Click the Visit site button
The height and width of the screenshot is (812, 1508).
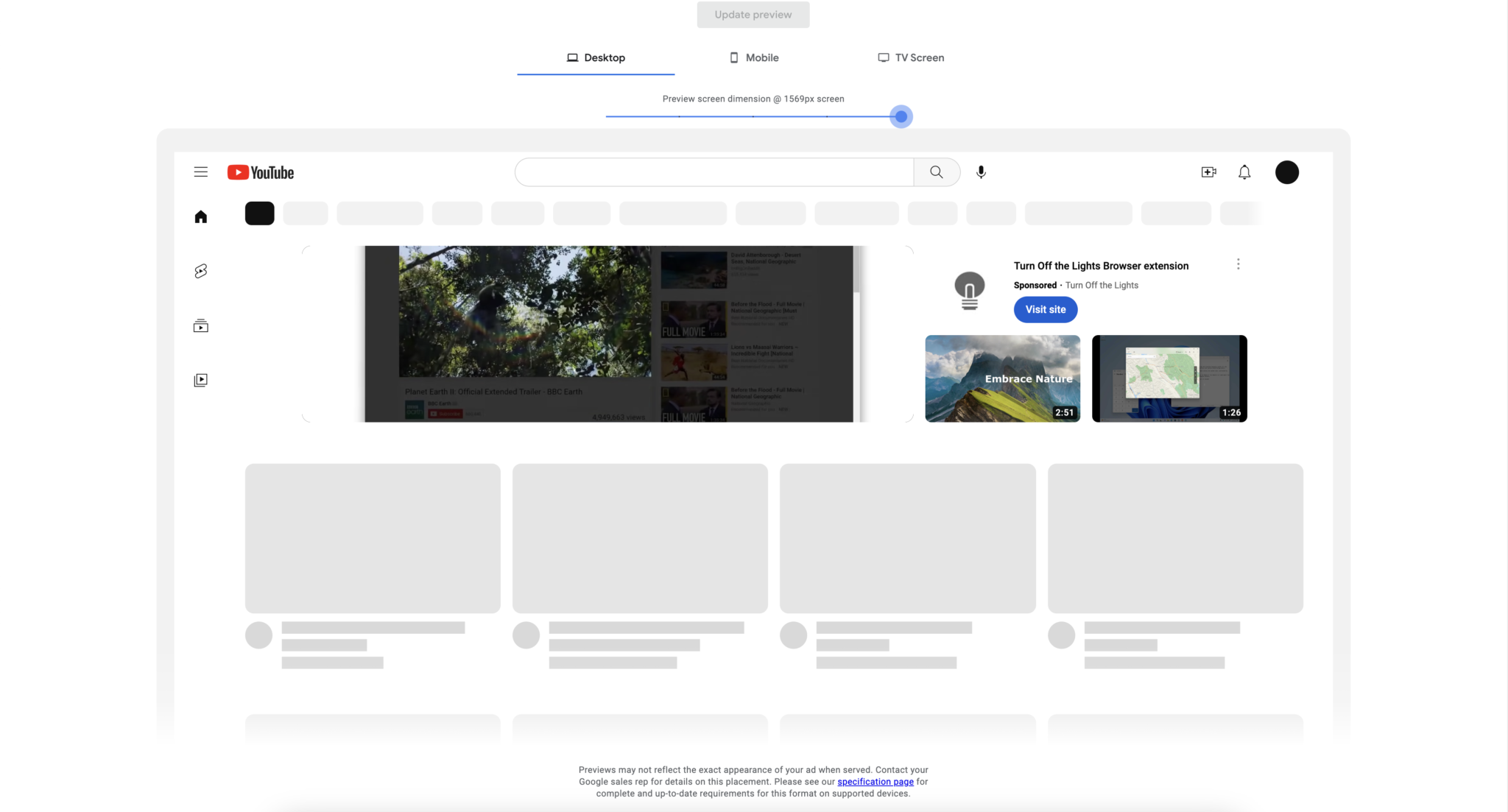(1045, 309)
